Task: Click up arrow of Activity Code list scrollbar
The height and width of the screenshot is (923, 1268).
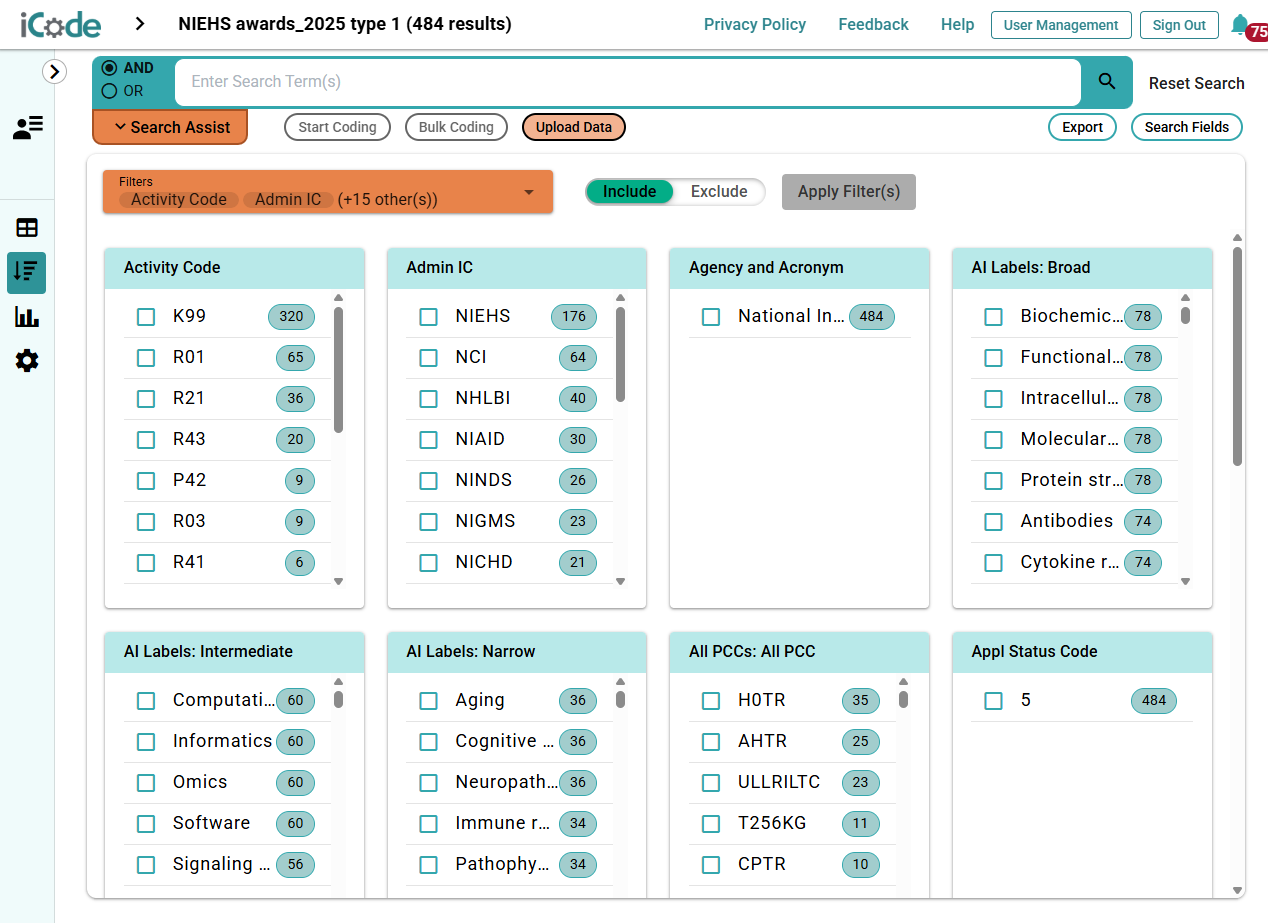Action: pos(338,297)
